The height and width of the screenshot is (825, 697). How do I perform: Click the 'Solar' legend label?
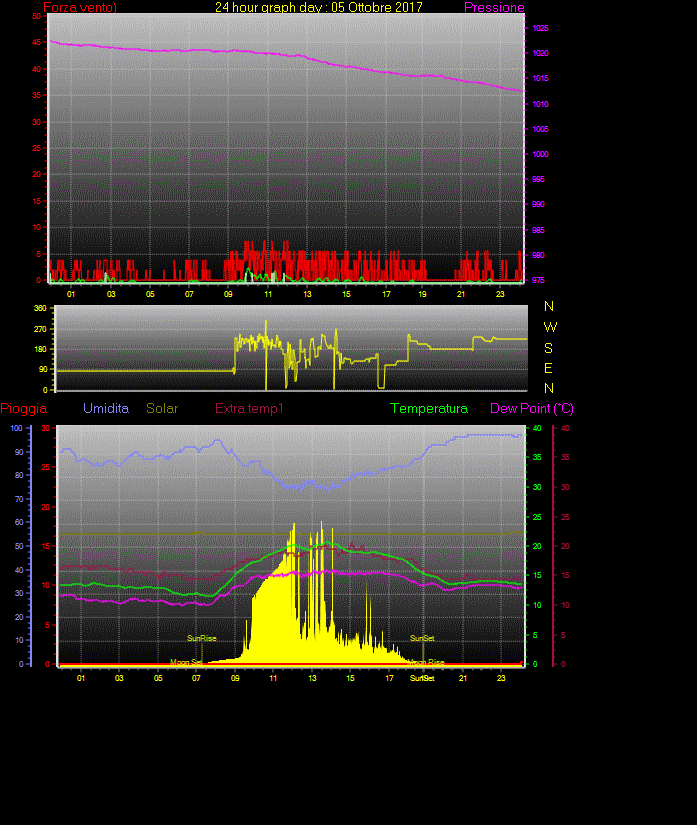(162, 408)
